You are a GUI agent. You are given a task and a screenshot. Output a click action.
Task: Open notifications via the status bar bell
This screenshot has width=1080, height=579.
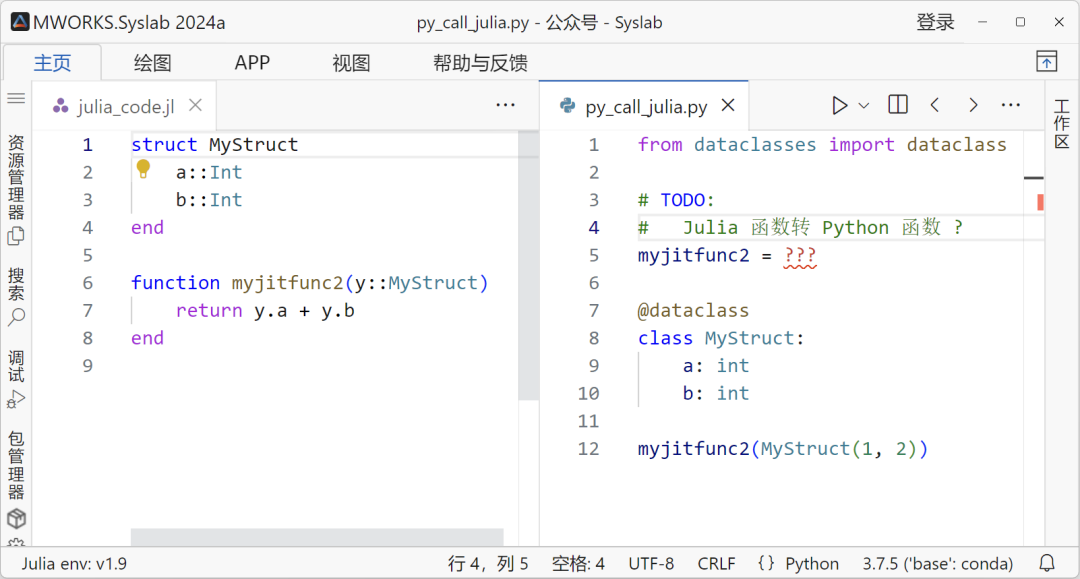click(x=1046, y=563)
